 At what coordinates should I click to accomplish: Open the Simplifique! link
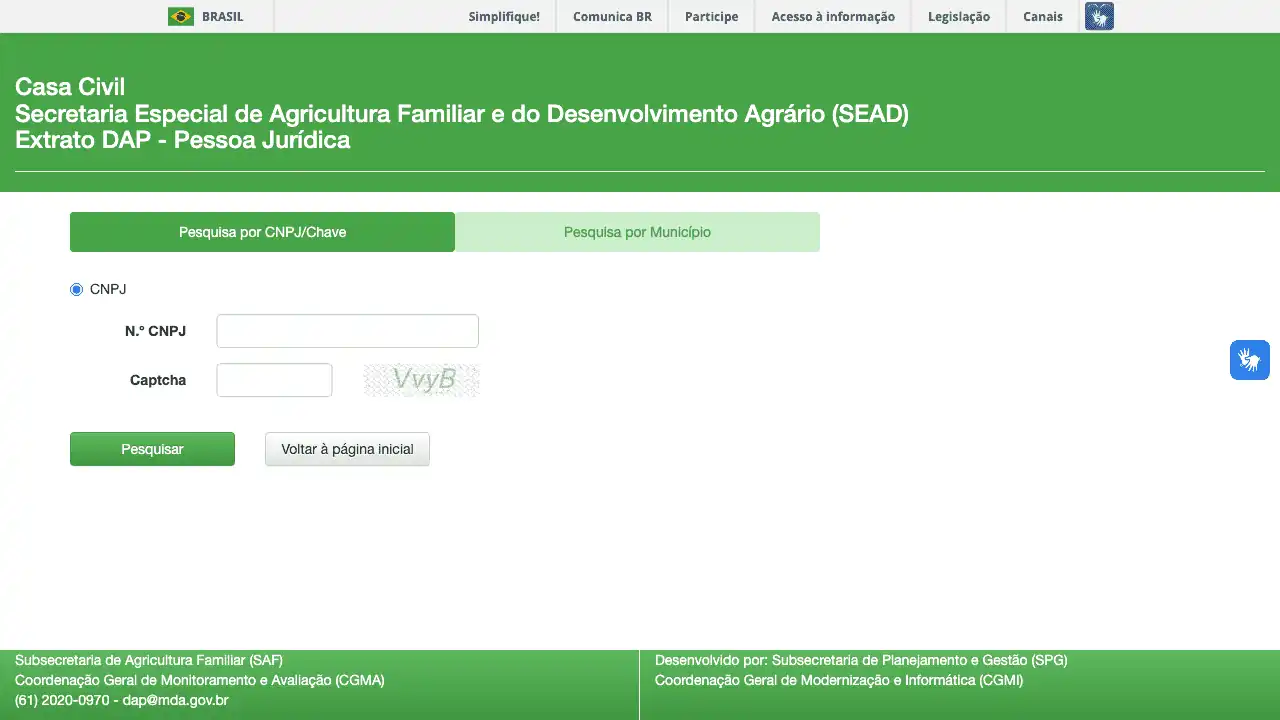[504, 17]
